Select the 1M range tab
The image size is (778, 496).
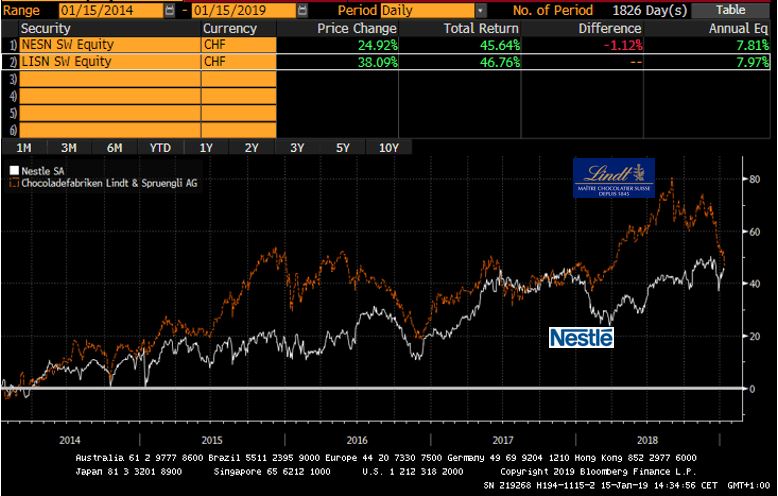(x=24, y=148)
